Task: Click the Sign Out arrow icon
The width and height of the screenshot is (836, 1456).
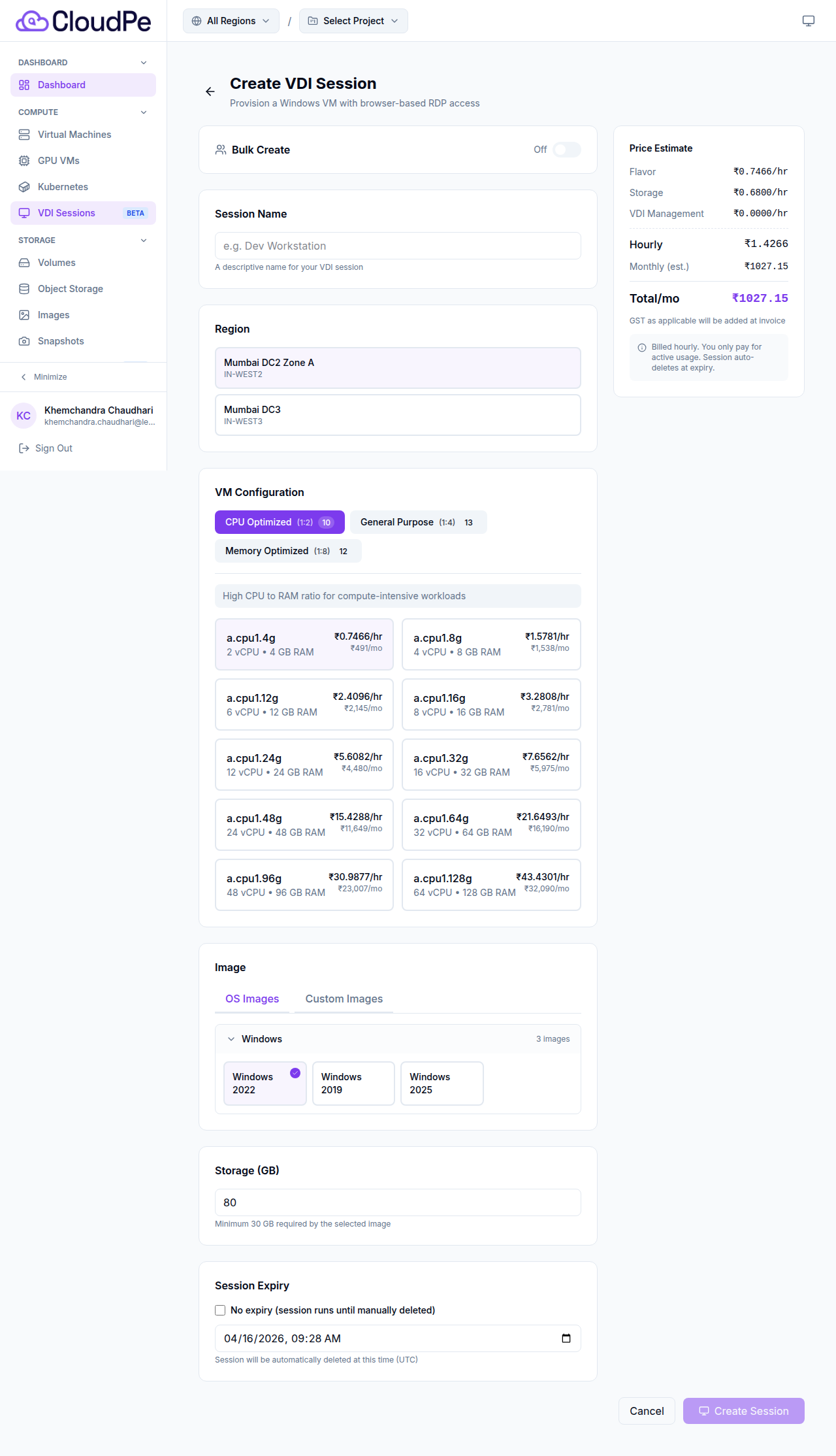Action: click(24, 448)
